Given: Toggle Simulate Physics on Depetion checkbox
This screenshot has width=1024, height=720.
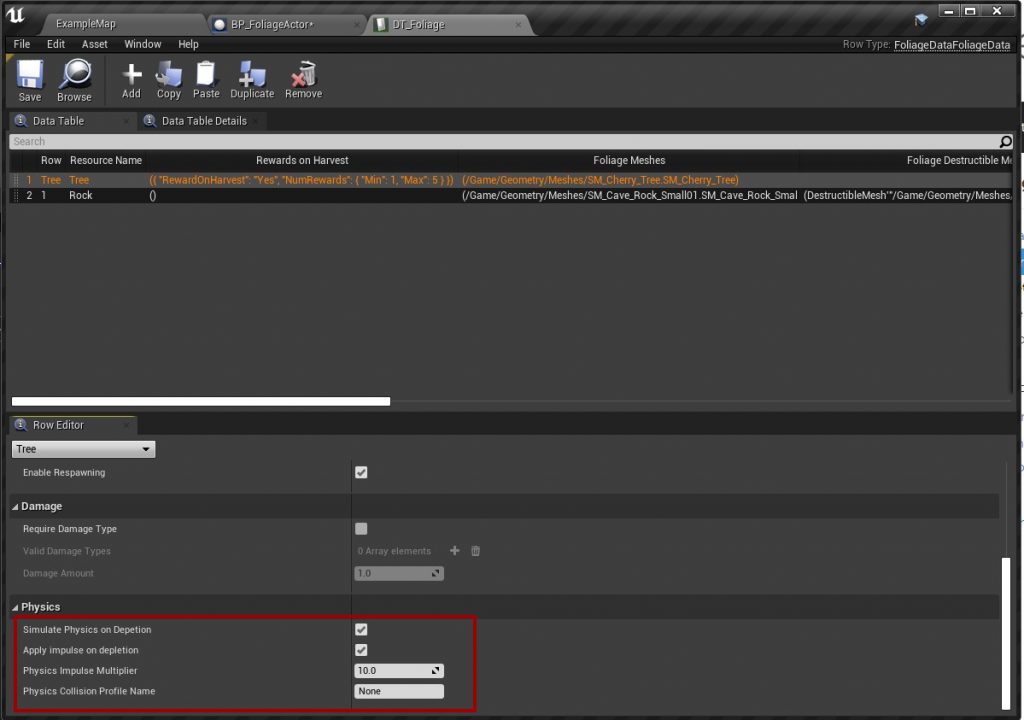Looking at the screenshot, I should (361, 629).
